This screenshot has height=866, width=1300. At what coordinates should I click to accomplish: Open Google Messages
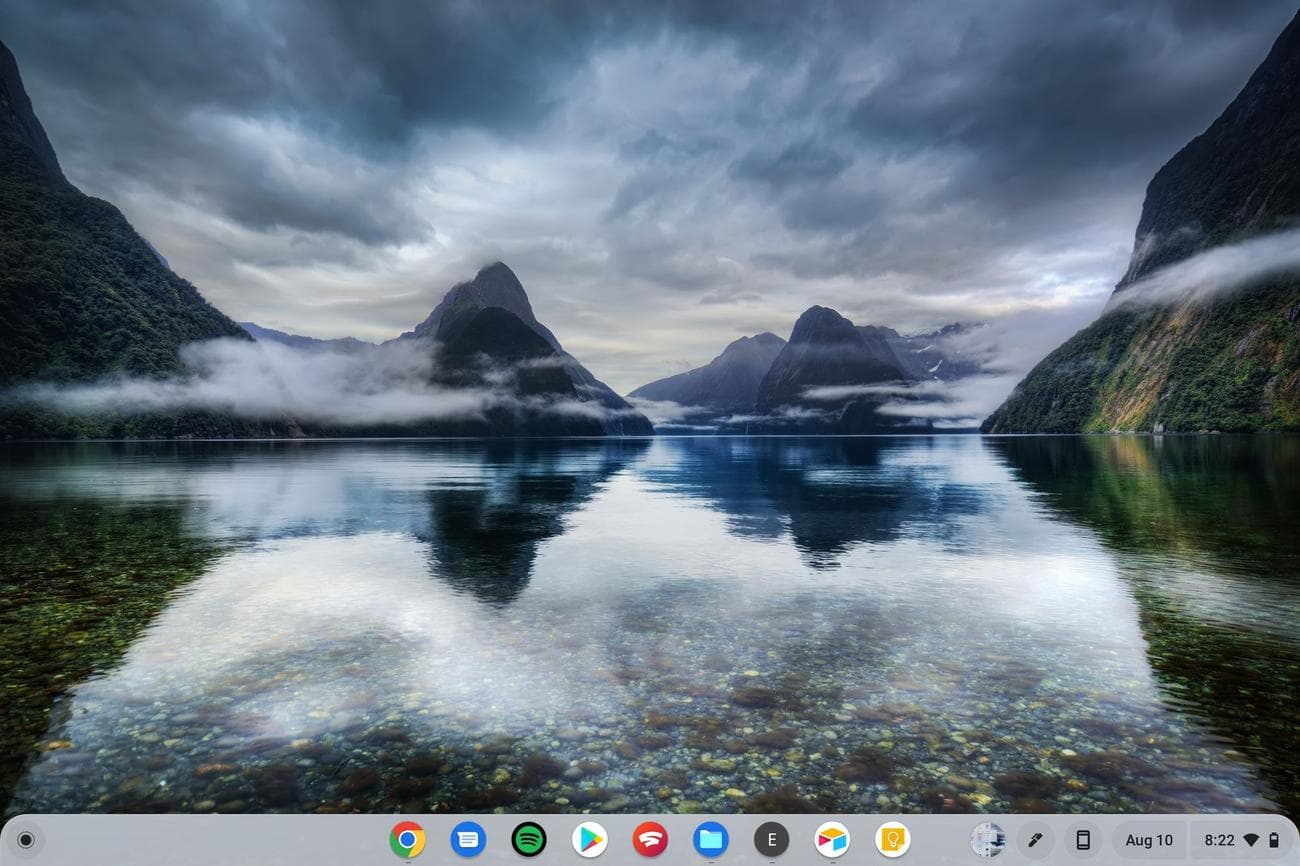468,840
